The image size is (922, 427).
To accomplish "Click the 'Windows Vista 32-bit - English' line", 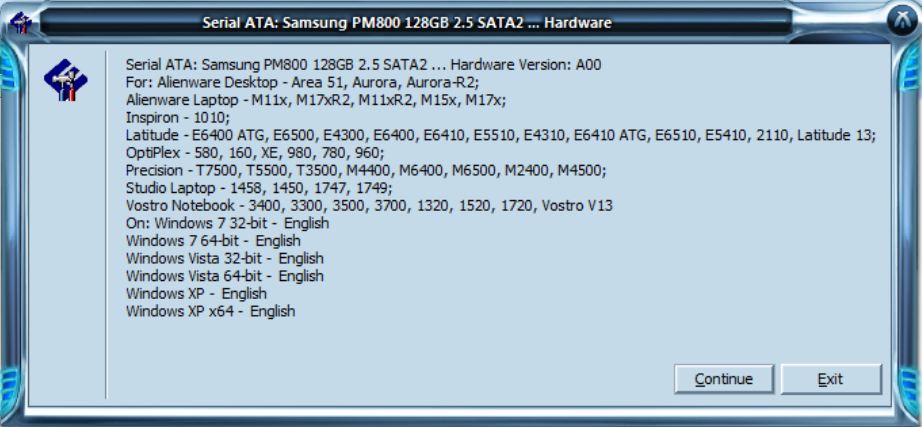I will pyautogui.click(x=225, y=258).
